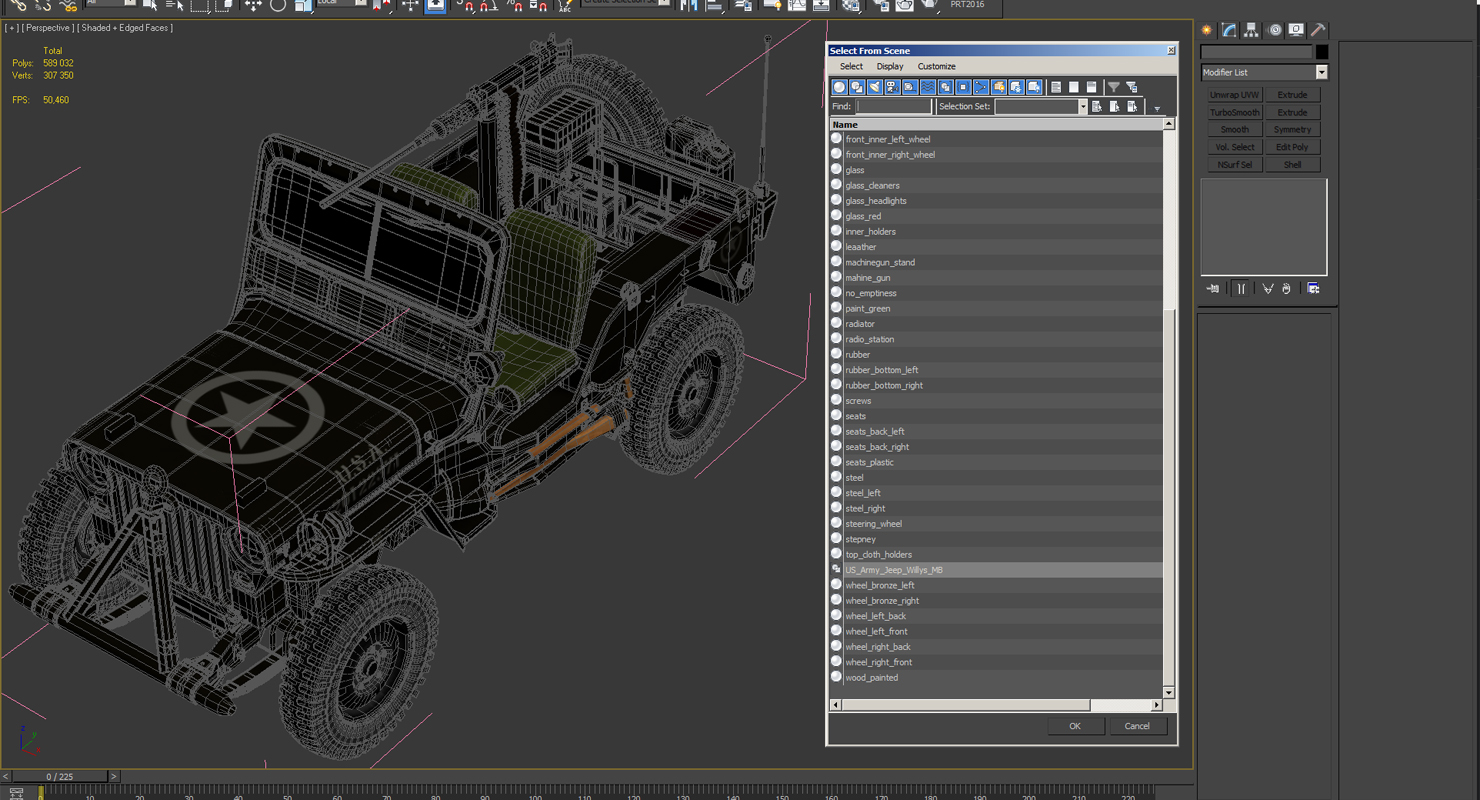This screenshot has height=800, width=1480.
Task: Toggle Display Geometry filter in Select From Scene
Action: pos(840,87)
